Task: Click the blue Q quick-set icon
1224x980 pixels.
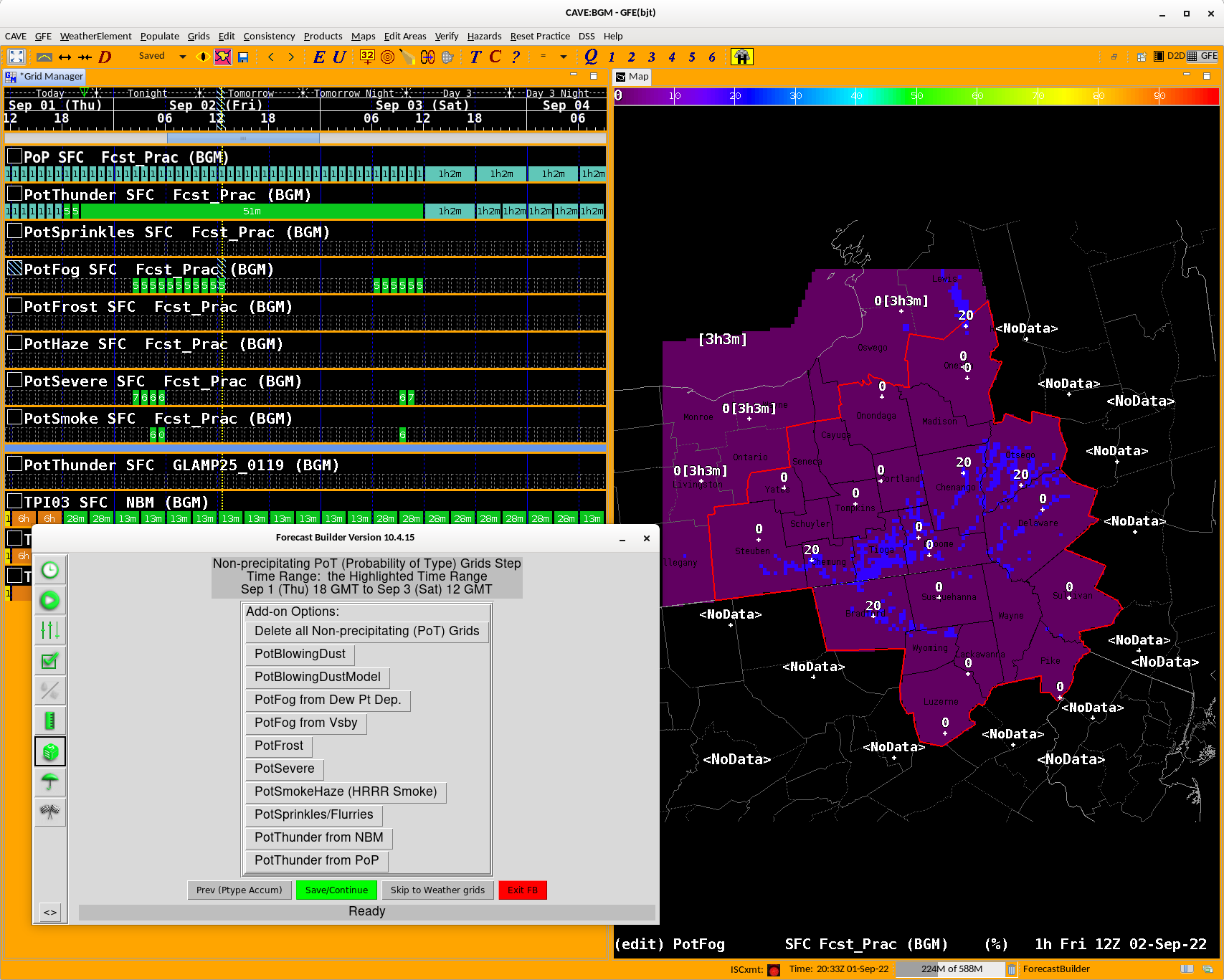Action: [x=591, y=56]
